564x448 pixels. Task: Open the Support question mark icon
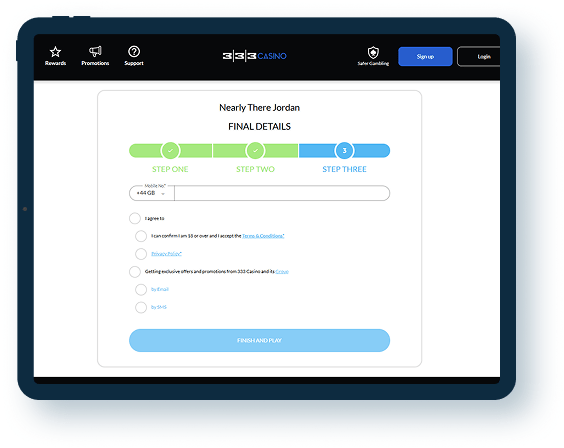pyautogui.click(x=134, y=51)
